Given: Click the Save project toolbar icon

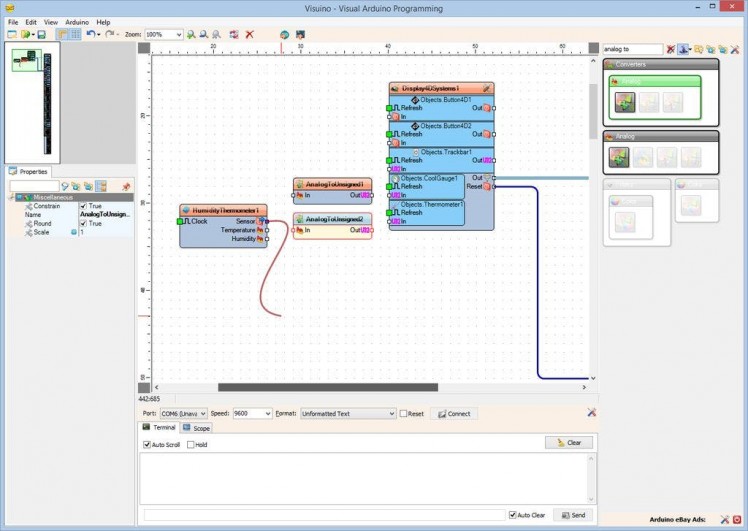Looking at the screenshot, I should (x=41, y=34).
